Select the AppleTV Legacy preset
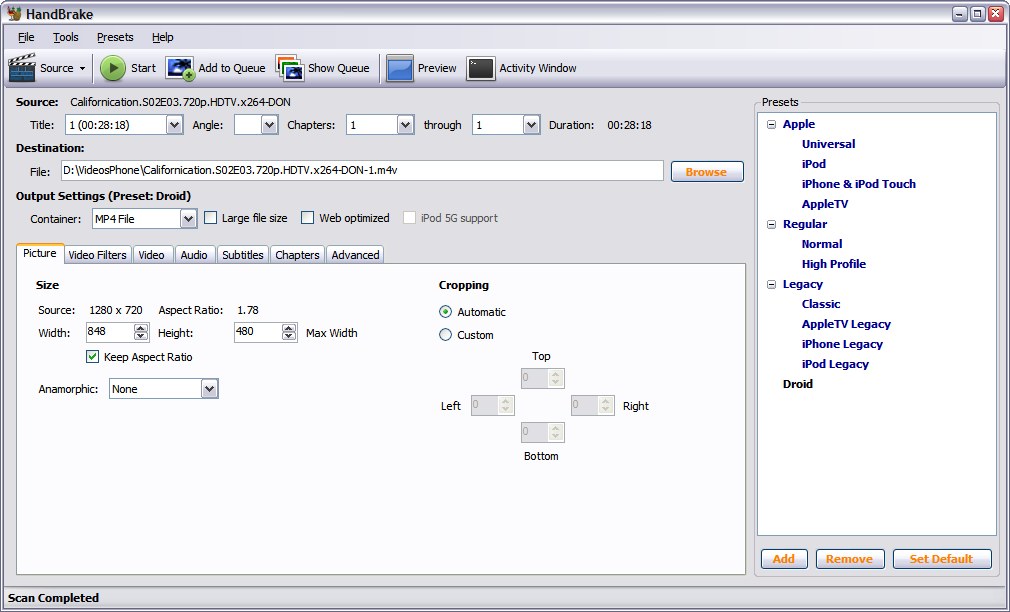This screenshot has height=612, width=1010. [846, 324]
